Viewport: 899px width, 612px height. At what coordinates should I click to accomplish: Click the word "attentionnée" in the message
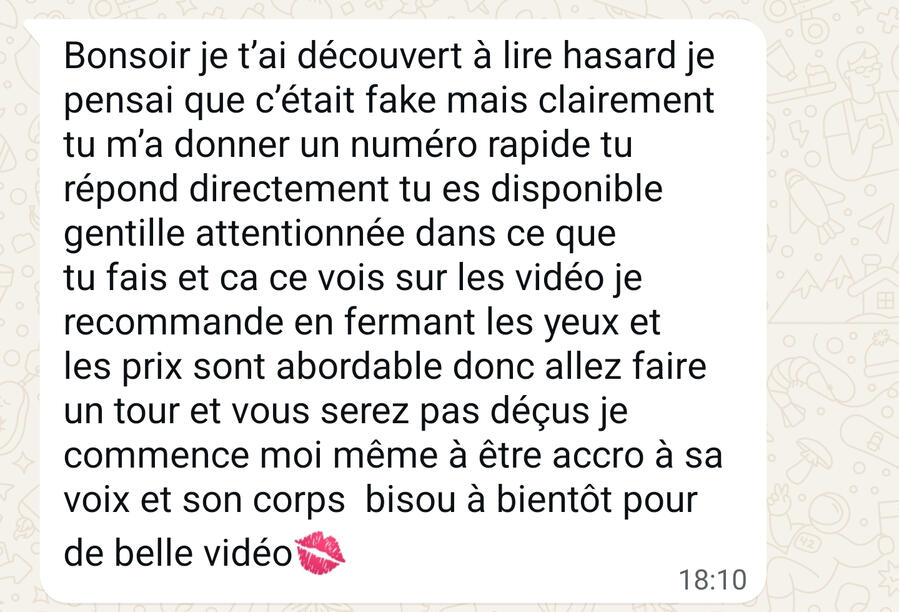300,233
